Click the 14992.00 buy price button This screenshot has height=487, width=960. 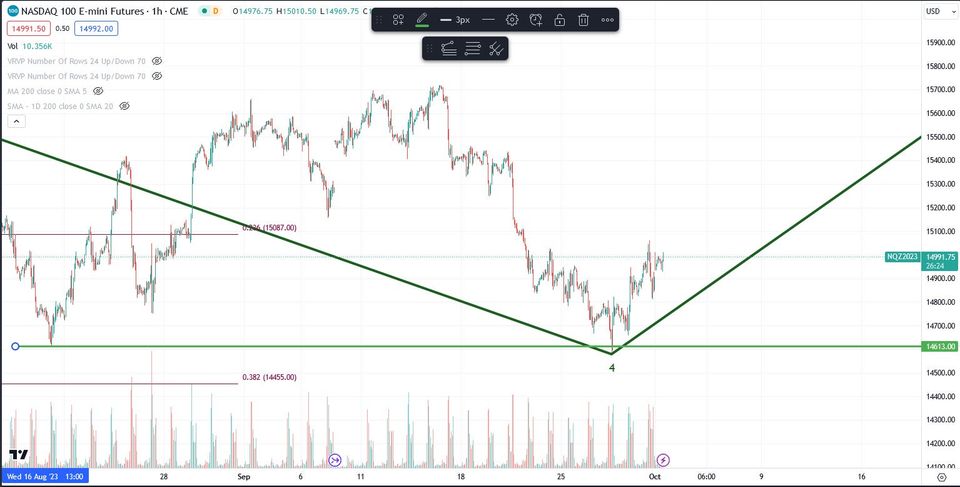96,28
